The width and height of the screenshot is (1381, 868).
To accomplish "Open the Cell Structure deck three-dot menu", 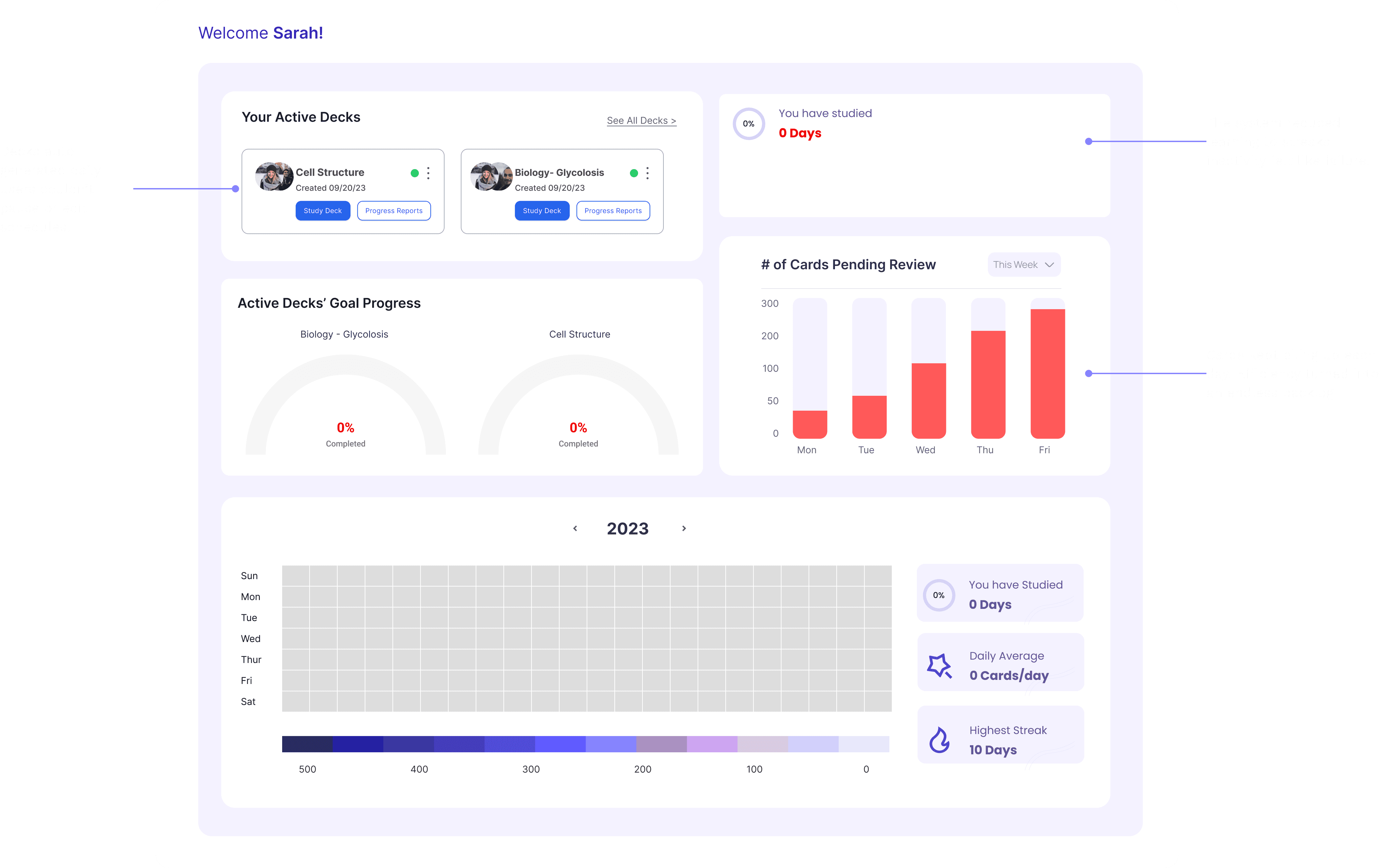I will tap(428, 173).
